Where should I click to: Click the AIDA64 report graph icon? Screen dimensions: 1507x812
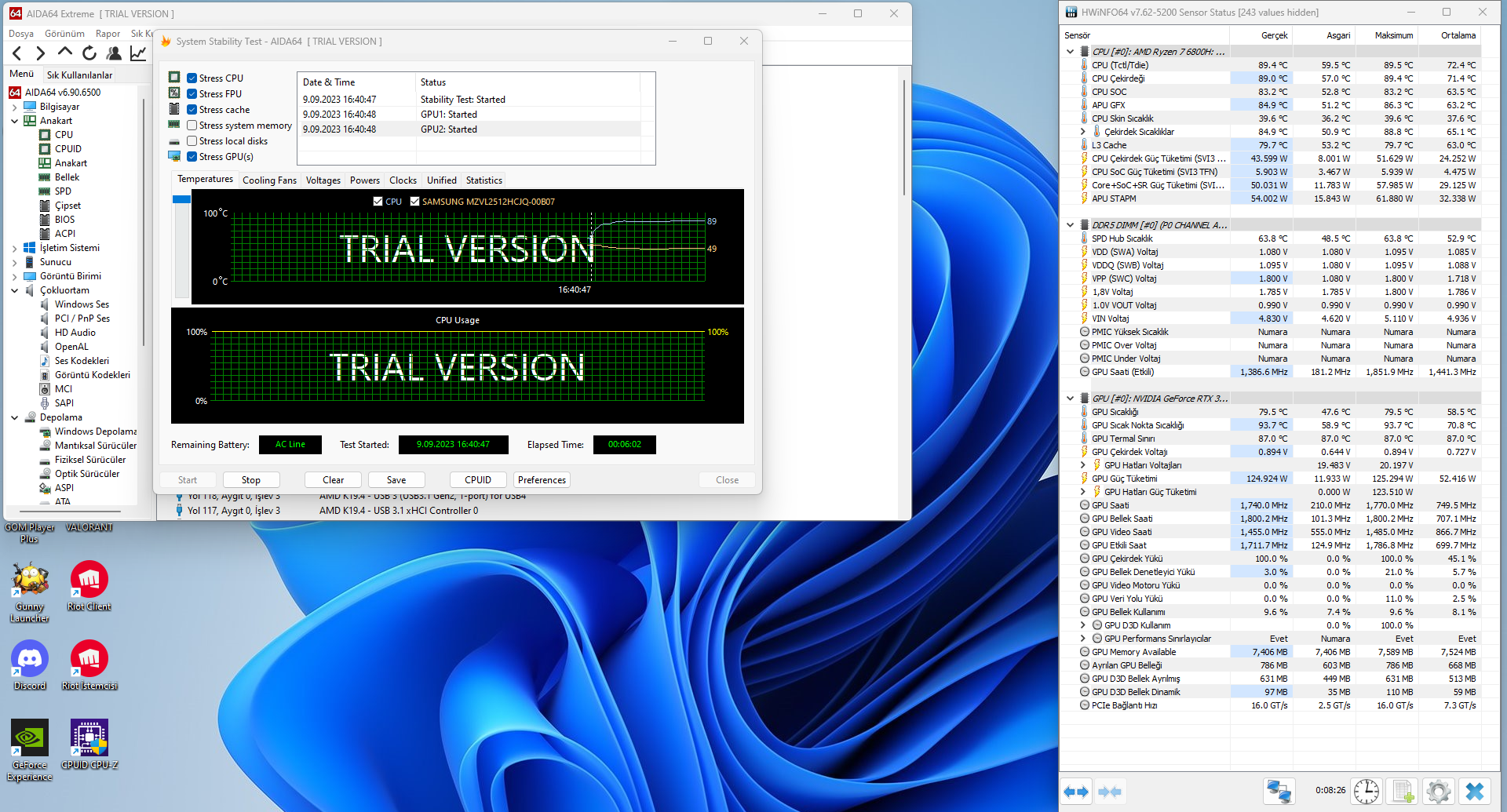(138, 53)
